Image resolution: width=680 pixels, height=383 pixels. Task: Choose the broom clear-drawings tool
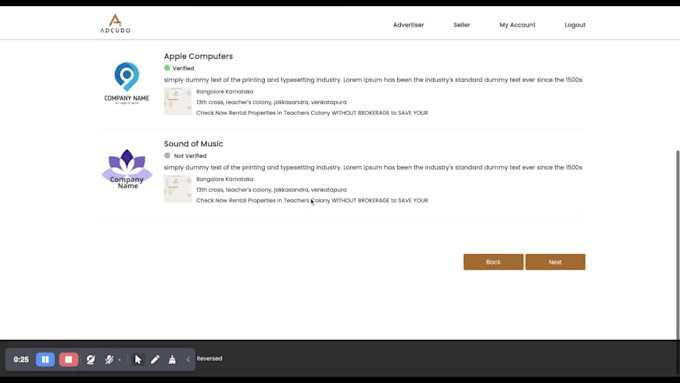pos(172,359)
